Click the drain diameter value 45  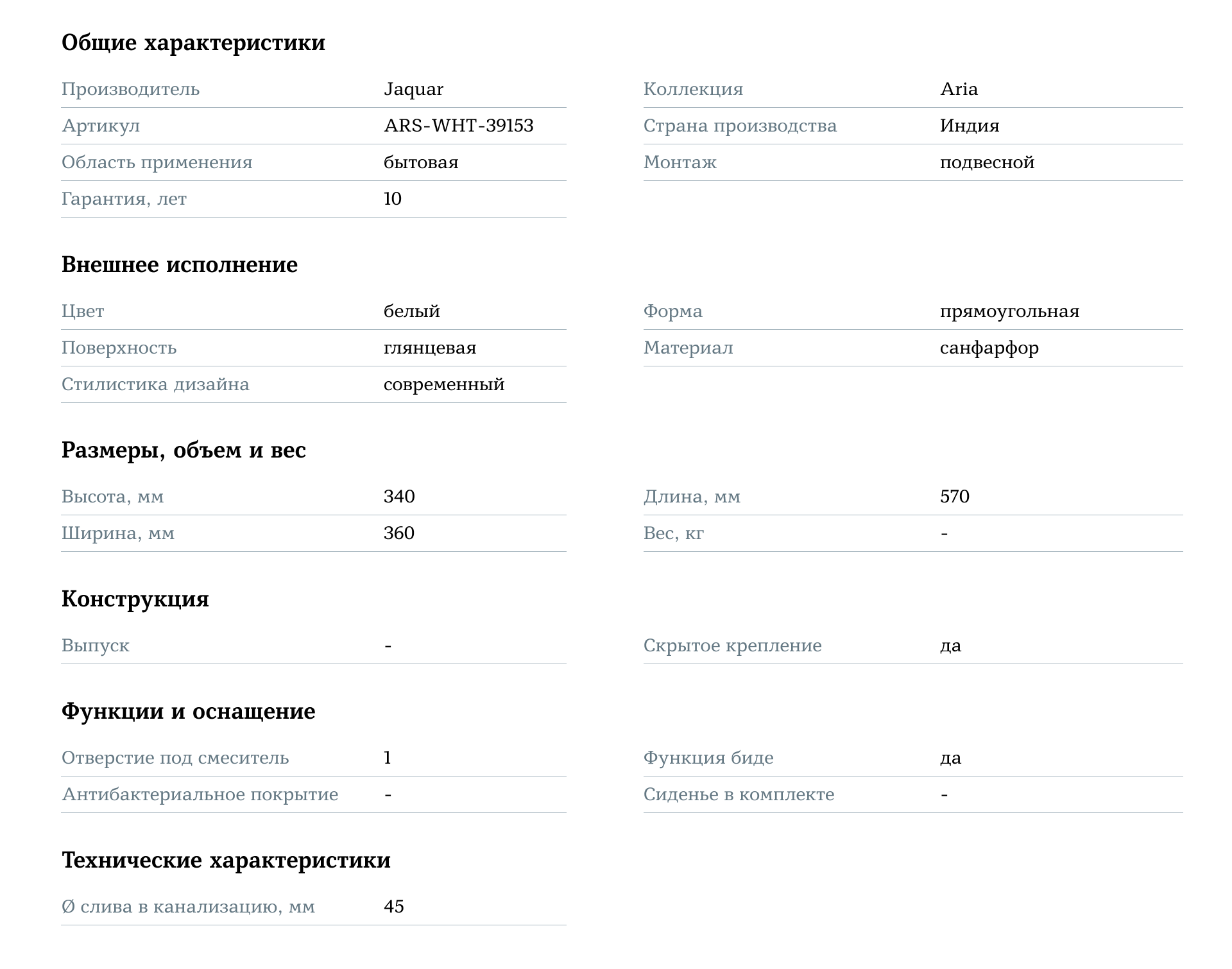point(393,907)
